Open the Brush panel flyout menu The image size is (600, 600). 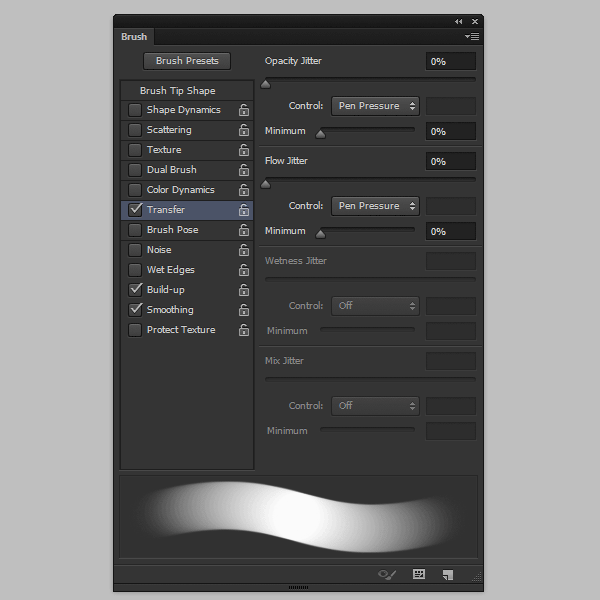pyautogui.click(x=471, y=37)
